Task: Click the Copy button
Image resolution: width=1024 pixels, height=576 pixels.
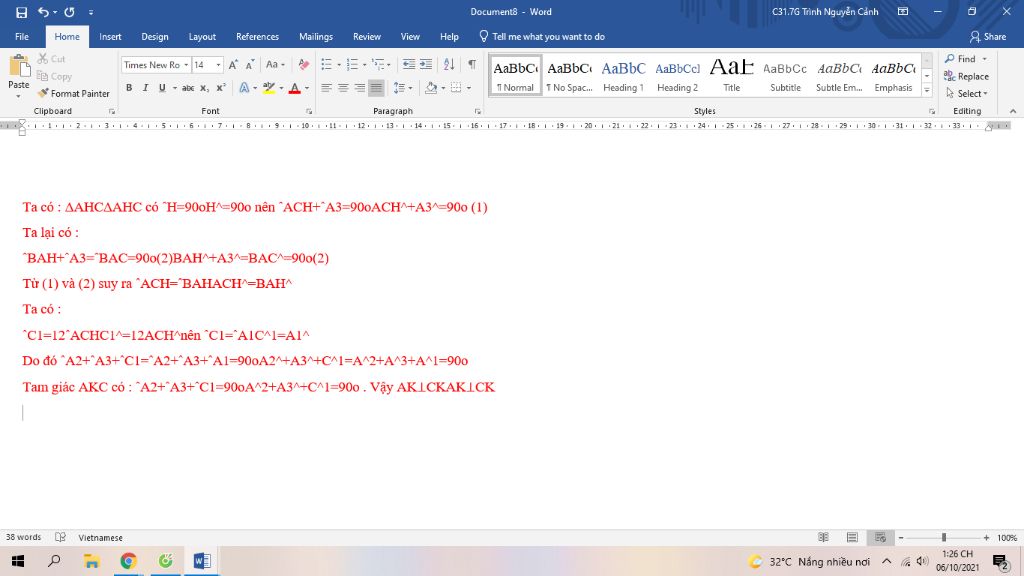Action: 54,76
